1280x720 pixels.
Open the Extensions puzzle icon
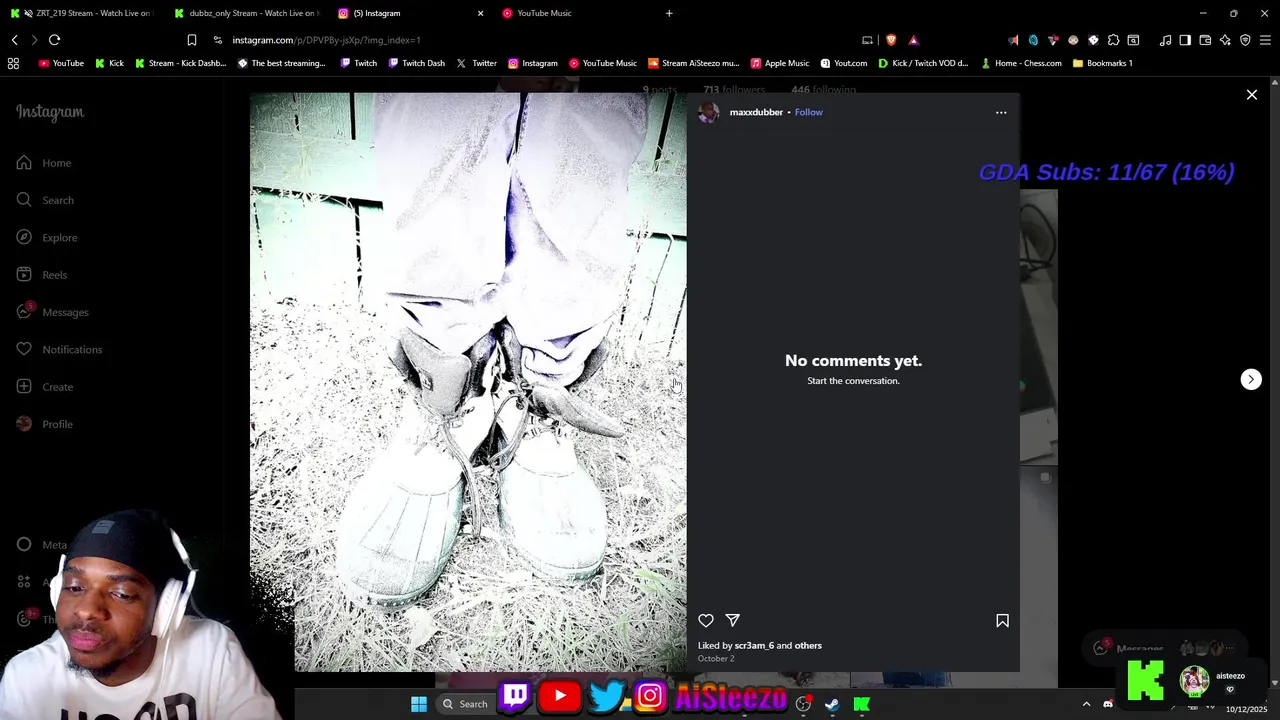[x=1113, y=40]
